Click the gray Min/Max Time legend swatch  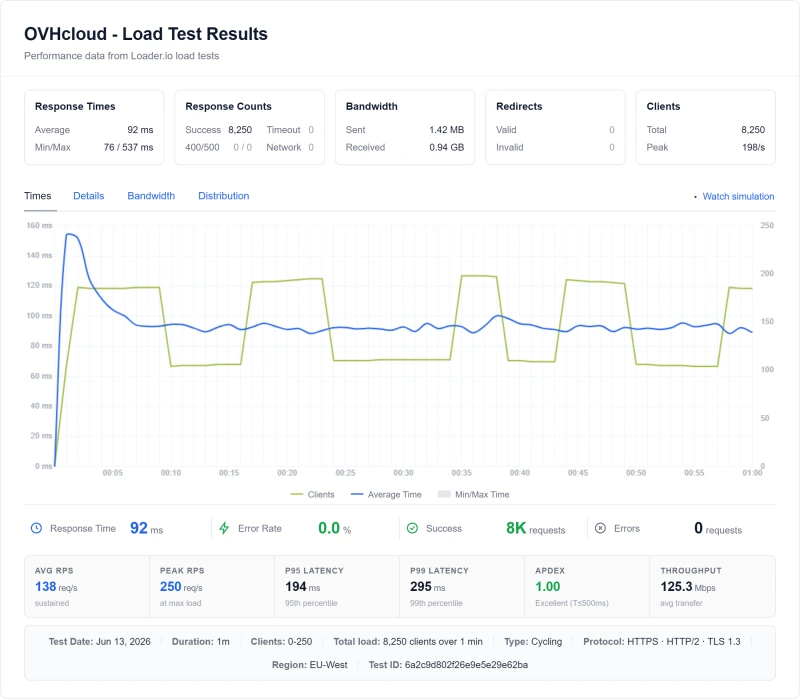(444, 494)
